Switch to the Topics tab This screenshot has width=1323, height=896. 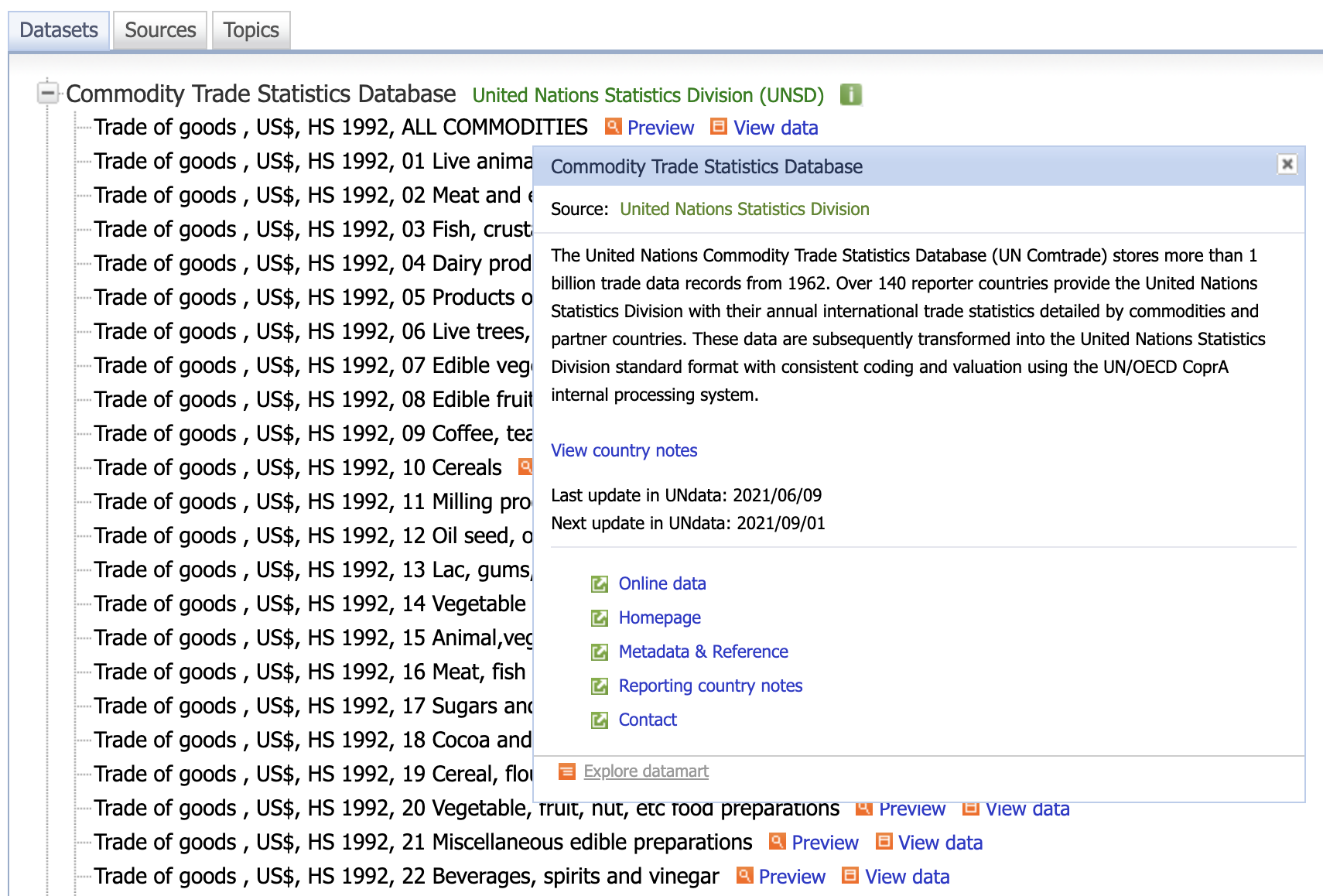pyautogui.click(x=251, y=30)
